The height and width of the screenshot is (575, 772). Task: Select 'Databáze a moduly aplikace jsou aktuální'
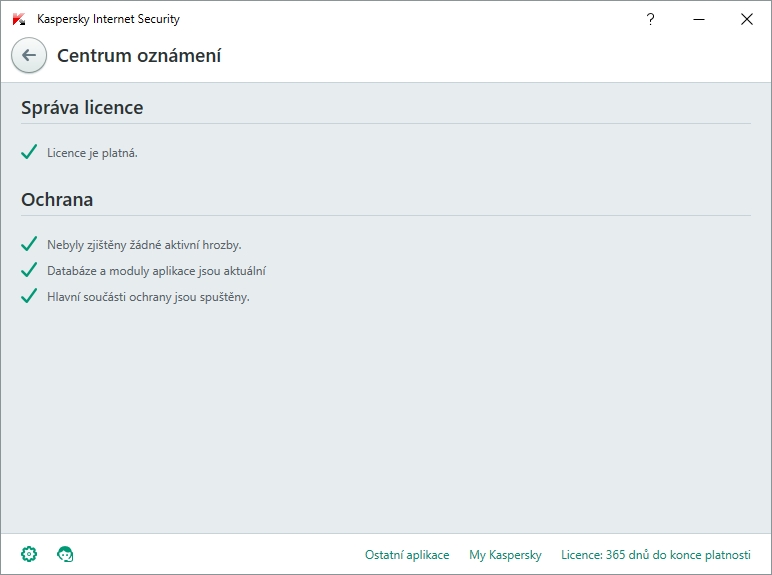[x=156, y=270]
